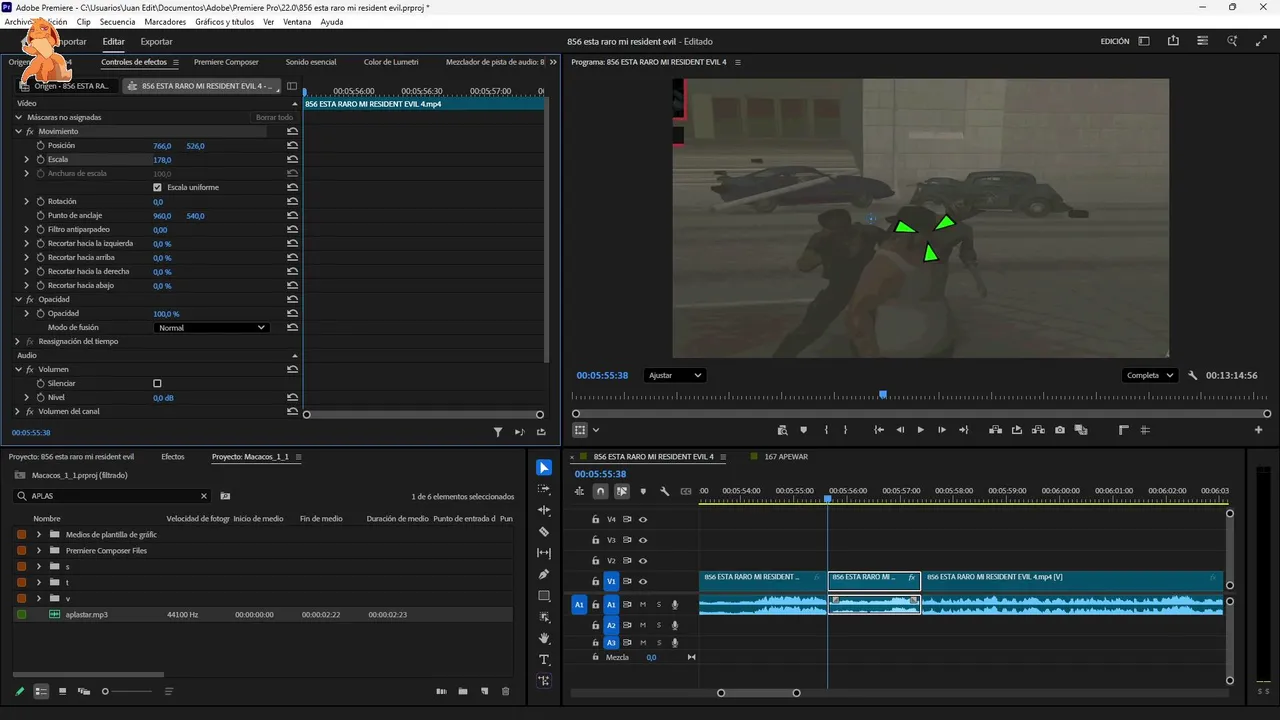Select the Rectangle tool

click(x=544, y=596)
